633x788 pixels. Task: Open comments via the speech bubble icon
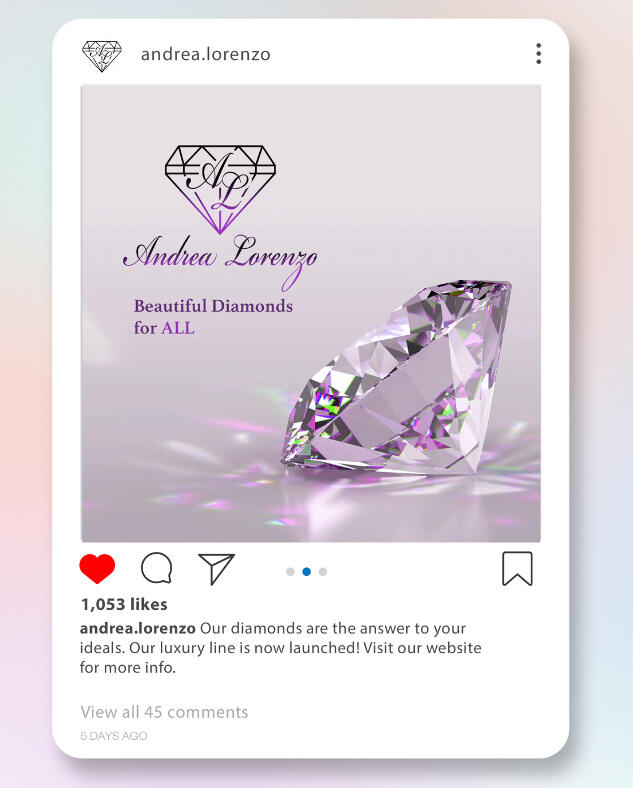click(157, 568)
